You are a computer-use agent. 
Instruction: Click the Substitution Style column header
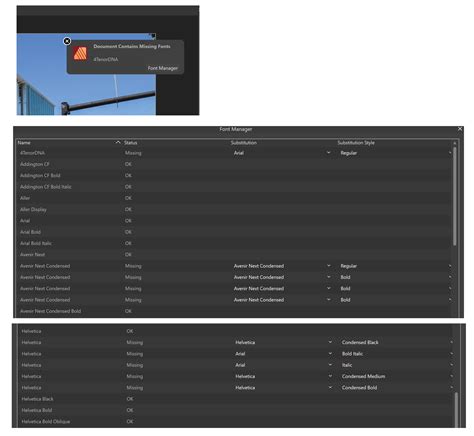click(356, 142)
